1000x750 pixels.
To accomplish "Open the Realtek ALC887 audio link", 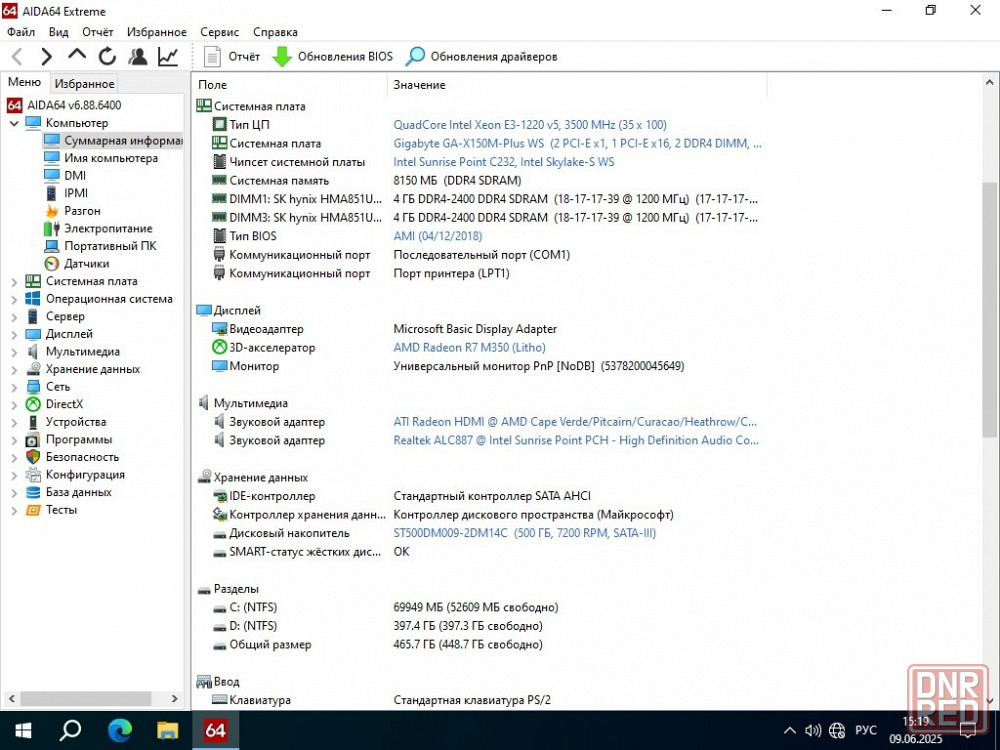I will 576,440.
